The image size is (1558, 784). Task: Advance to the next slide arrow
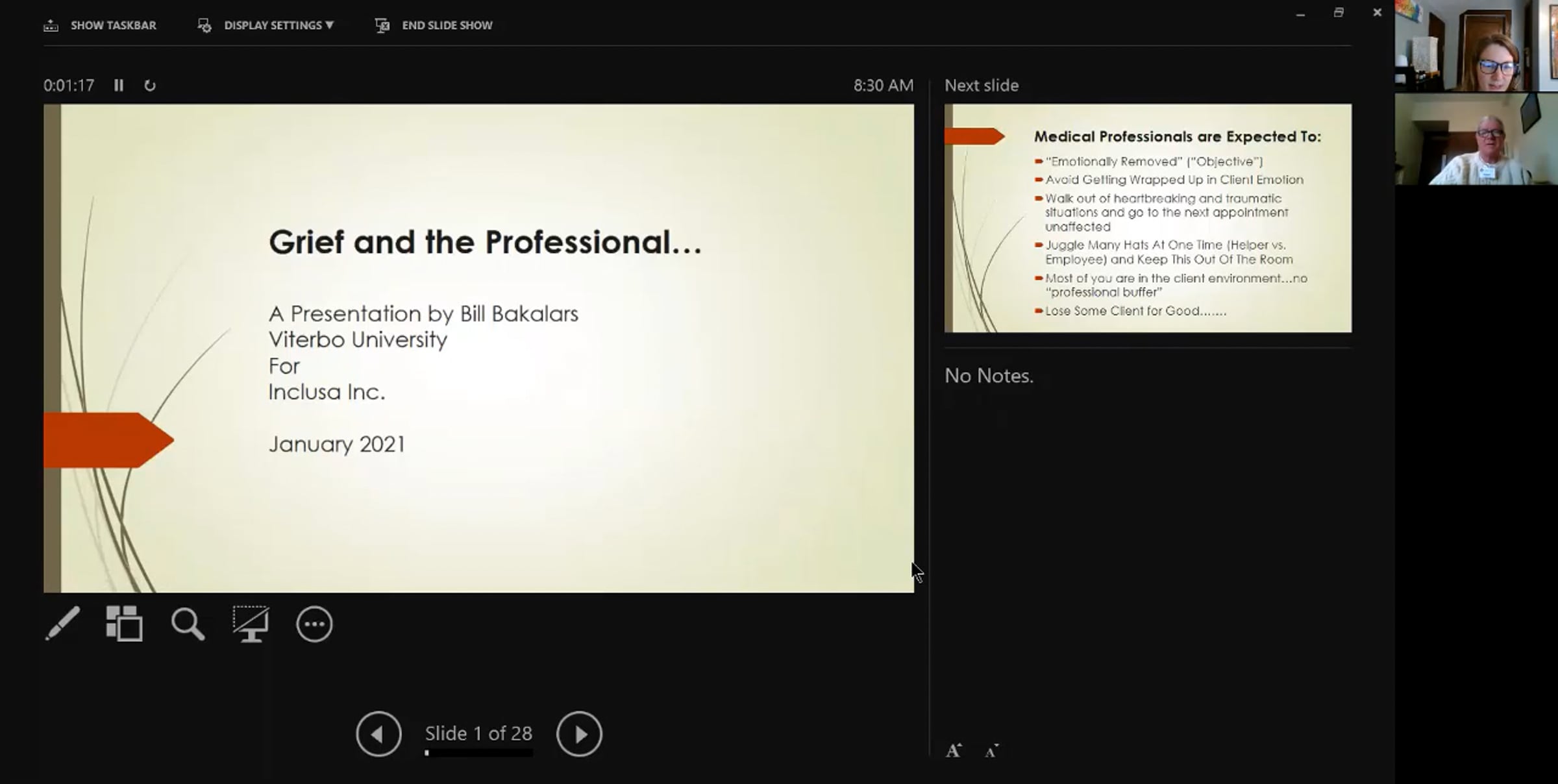579,734
